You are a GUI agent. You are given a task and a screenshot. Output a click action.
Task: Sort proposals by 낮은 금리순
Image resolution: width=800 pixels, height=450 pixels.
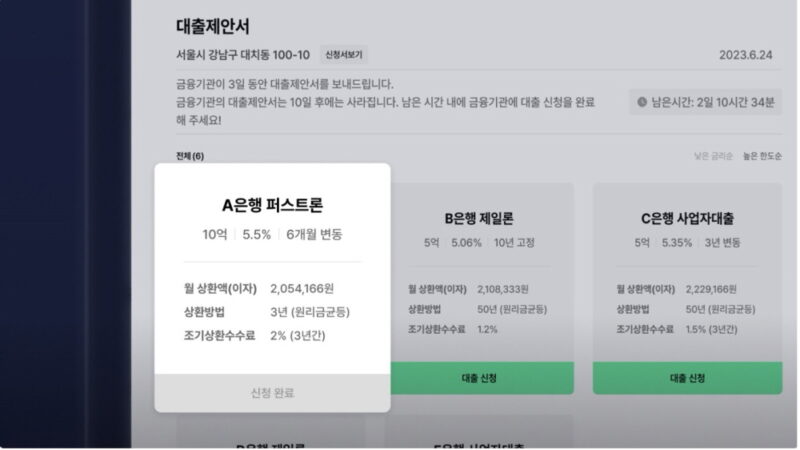[713, 156]
